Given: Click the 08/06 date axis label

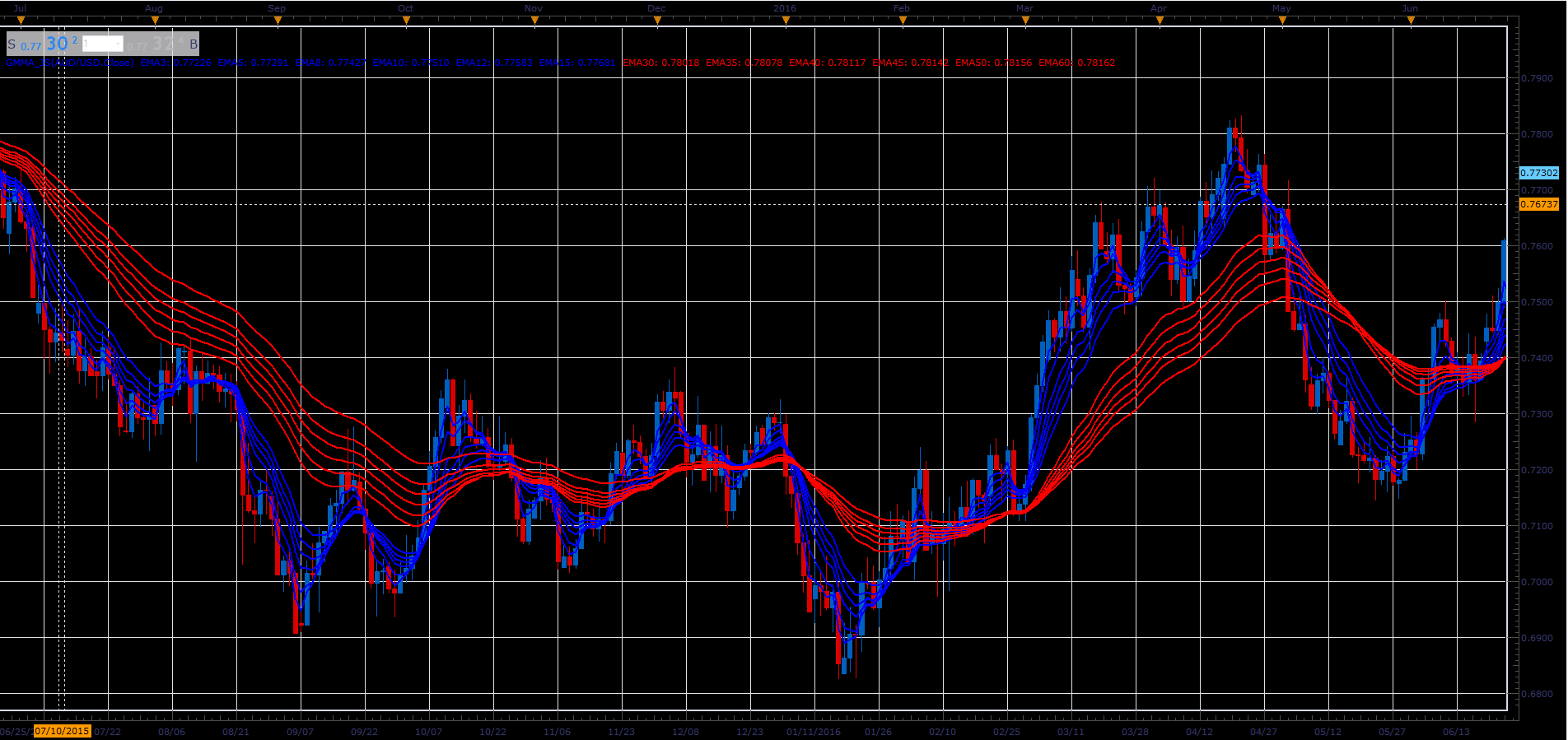Looking at the screenshot, I should point(171,732).
